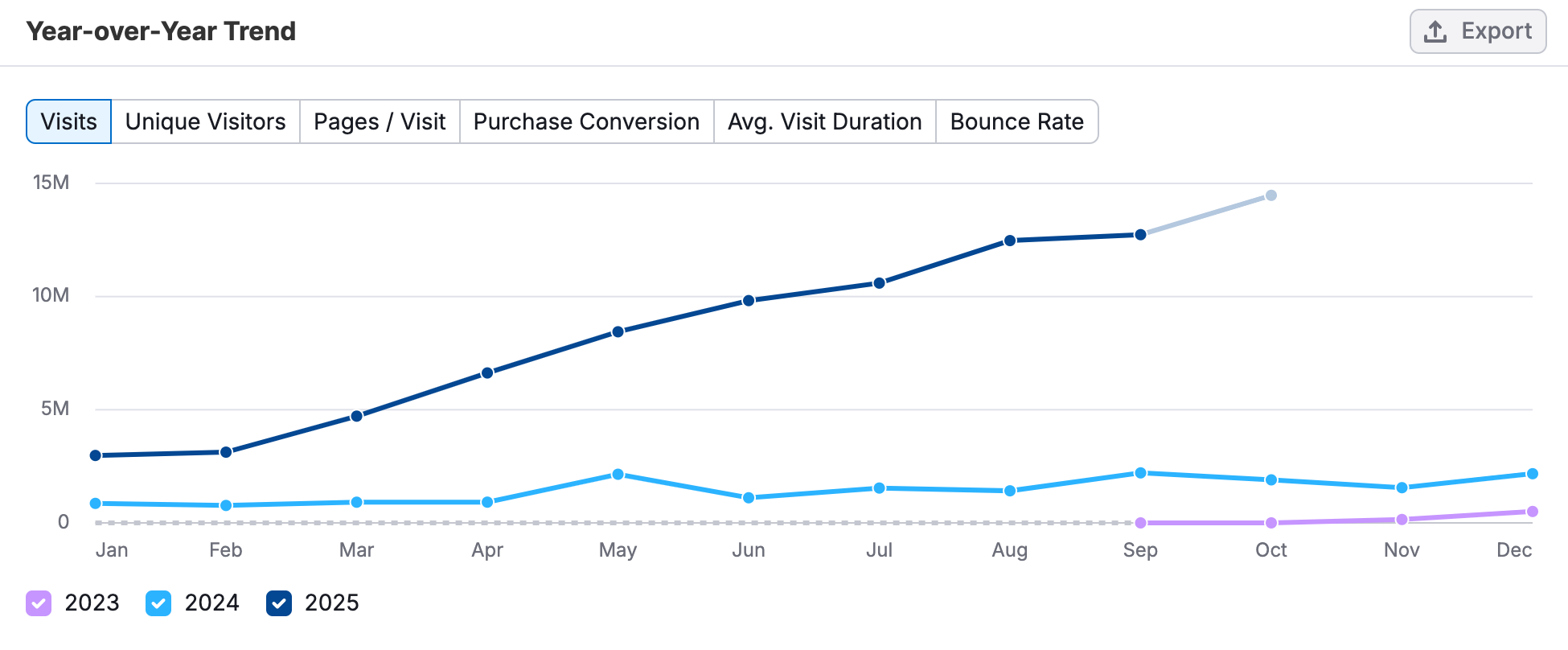
Task: Switch to the Visits tab
Action: [69, 121]
